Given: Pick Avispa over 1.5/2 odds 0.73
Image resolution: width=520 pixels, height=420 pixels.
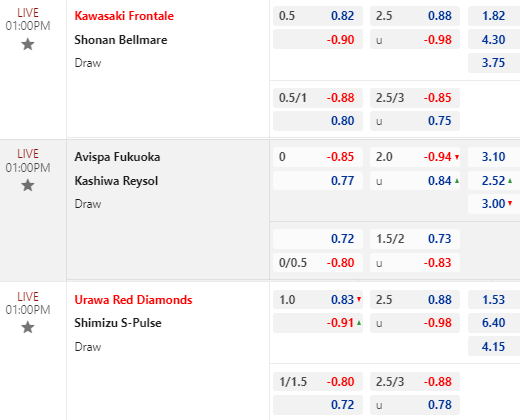Looking at the screenshot, I should [x=415, y=239].
